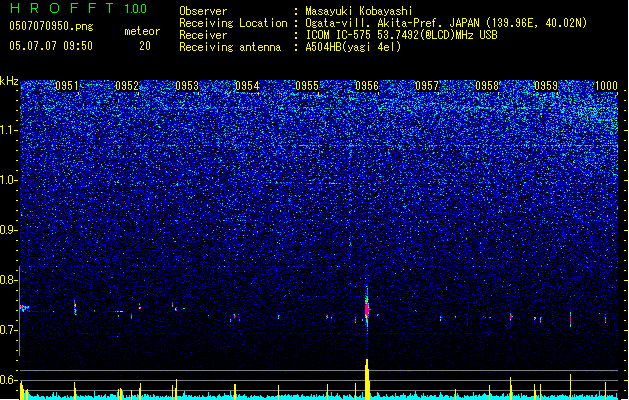Click the 0955 time marker

click(307, 86)
